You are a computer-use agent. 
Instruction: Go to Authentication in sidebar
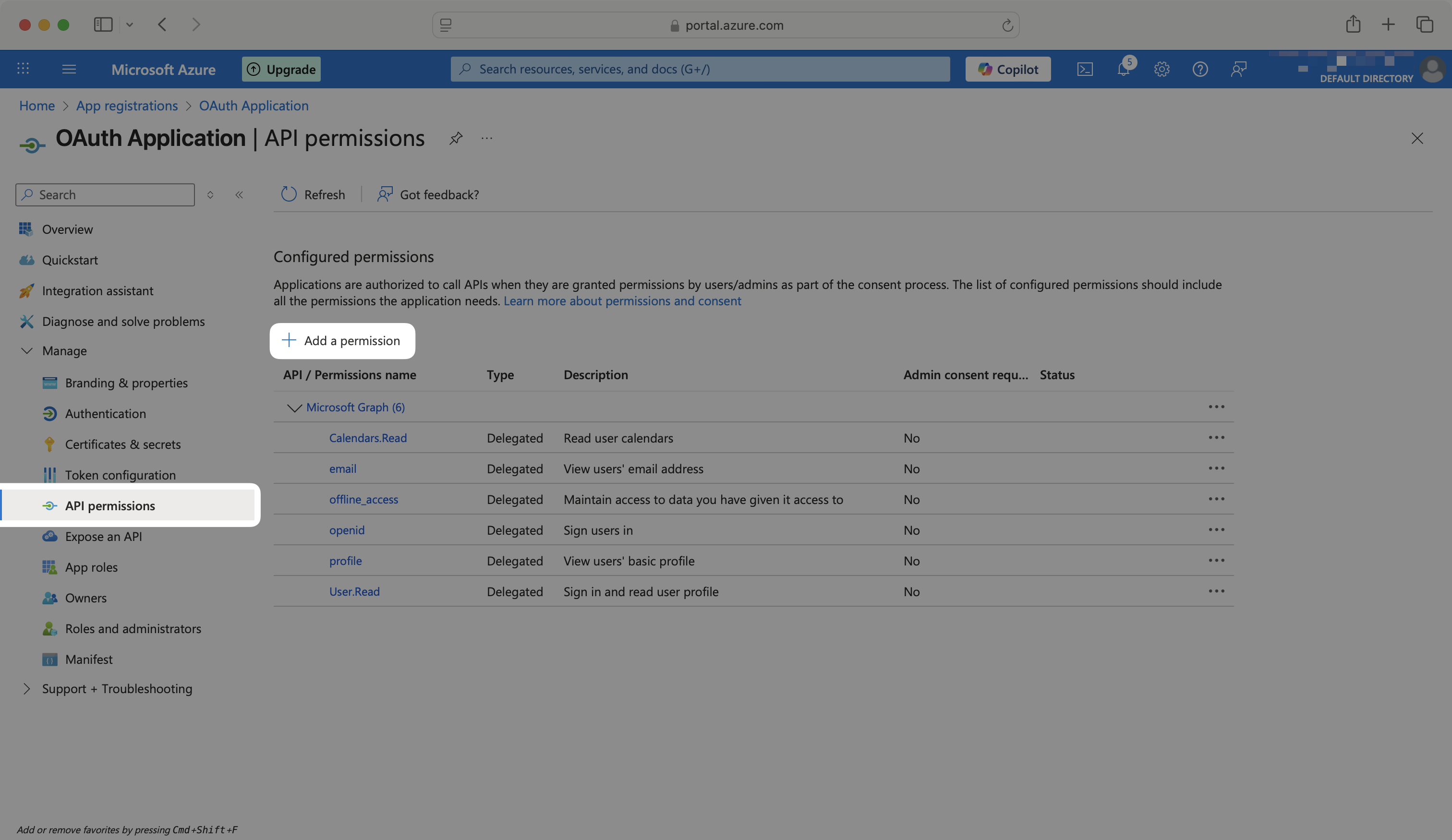106,414
